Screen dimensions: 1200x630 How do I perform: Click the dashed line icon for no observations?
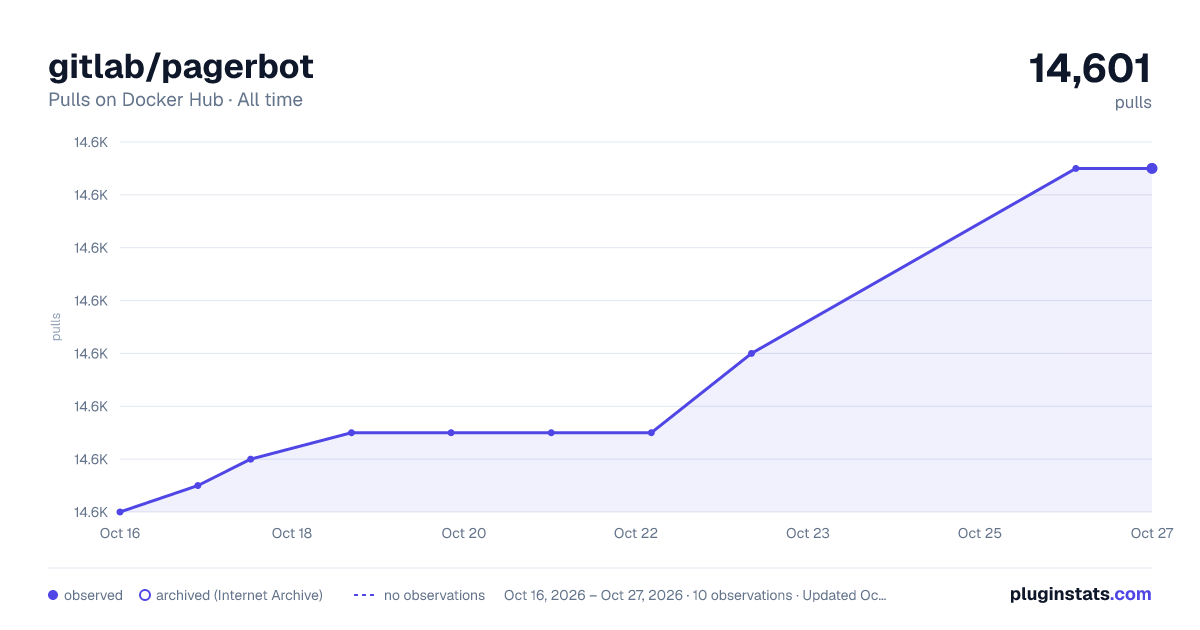pyautogui.click(x=364, y=595)
